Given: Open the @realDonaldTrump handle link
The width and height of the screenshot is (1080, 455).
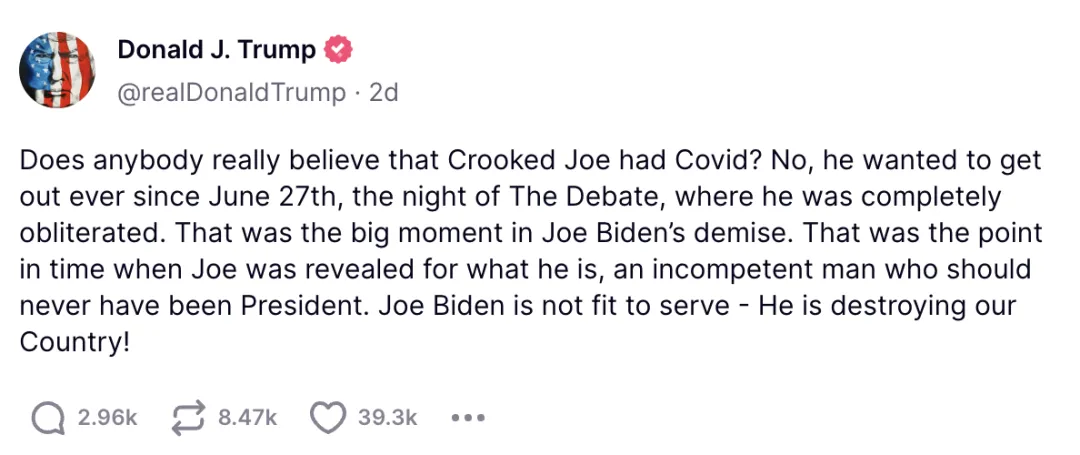Looking at the screenshot, I should [x=232, y=93].
